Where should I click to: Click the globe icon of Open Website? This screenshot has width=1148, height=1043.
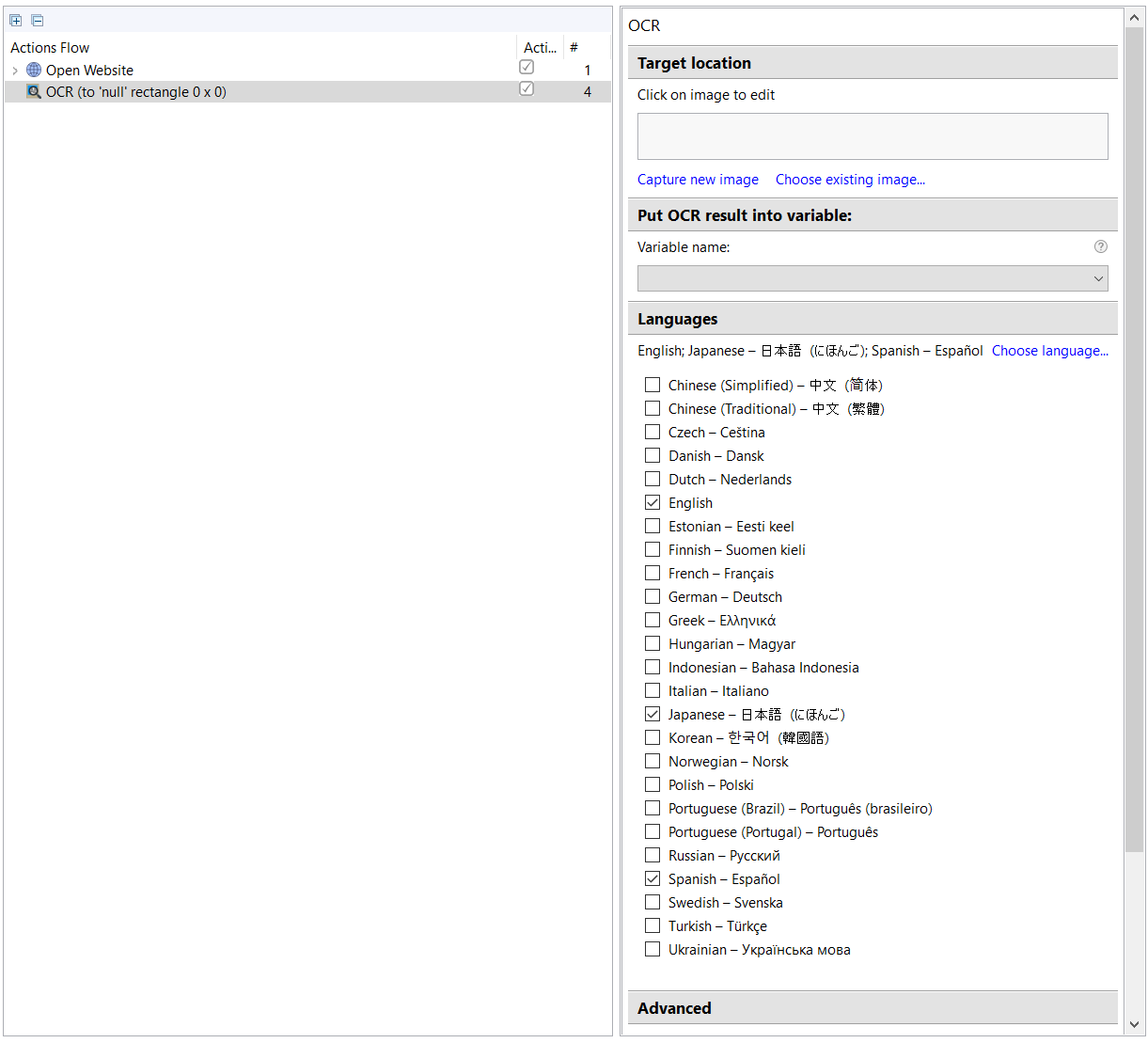(34, 70)
